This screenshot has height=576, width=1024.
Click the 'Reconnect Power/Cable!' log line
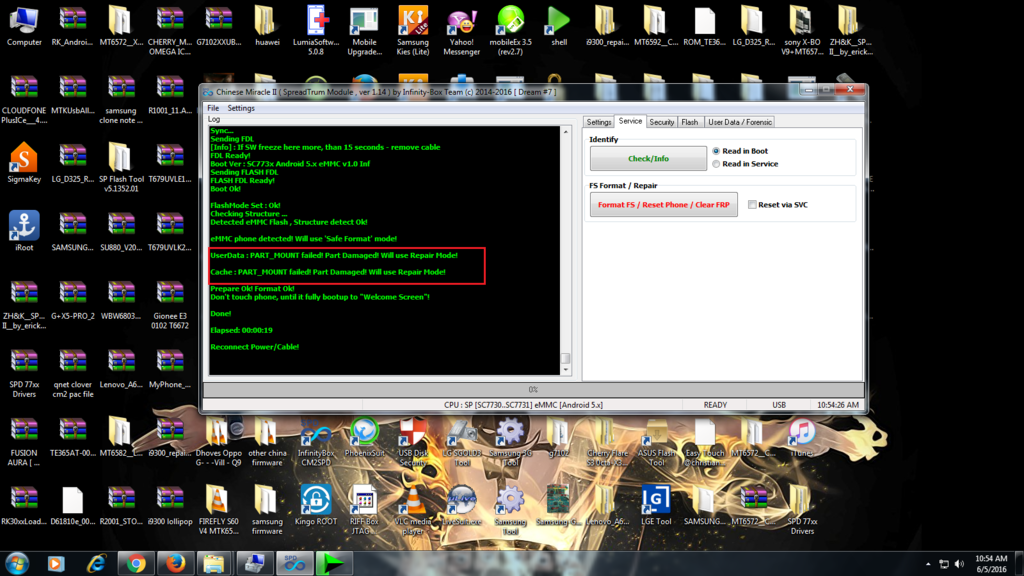255,347
